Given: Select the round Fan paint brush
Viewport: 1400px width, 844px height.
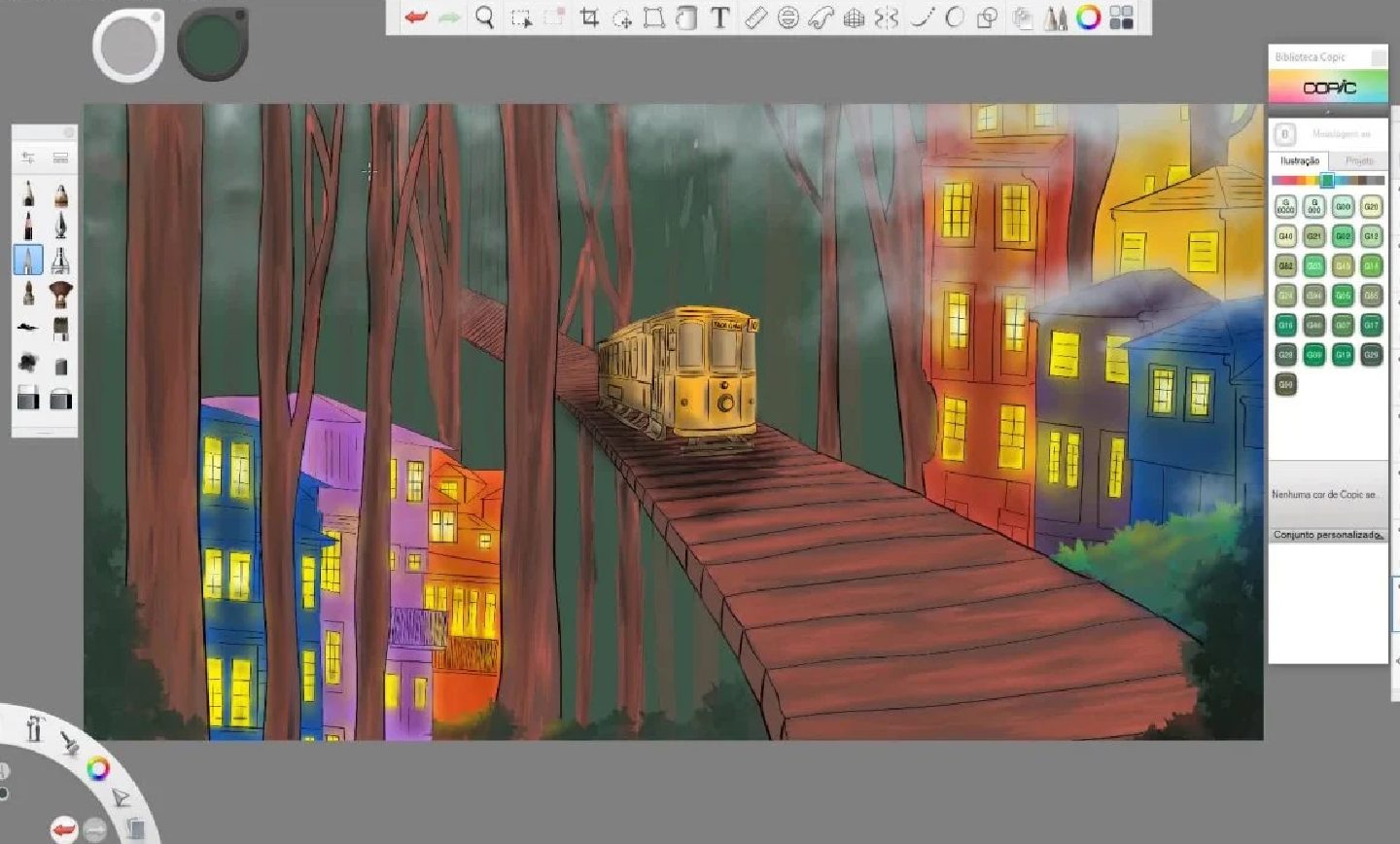Looking at the screenshot, I should coord(60,293).
